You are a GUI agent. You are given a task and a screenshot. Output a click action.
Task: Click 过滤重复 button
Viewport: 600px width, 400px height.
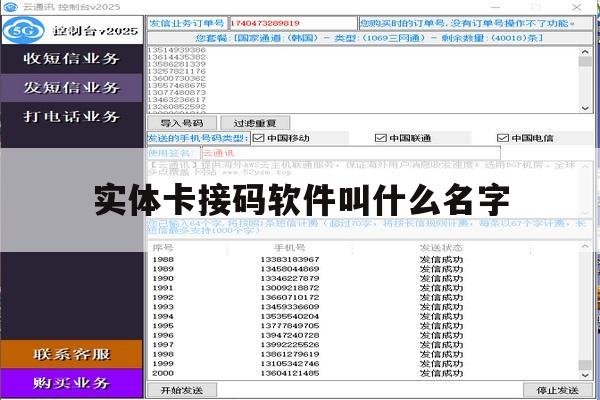(x=255, y=123)
